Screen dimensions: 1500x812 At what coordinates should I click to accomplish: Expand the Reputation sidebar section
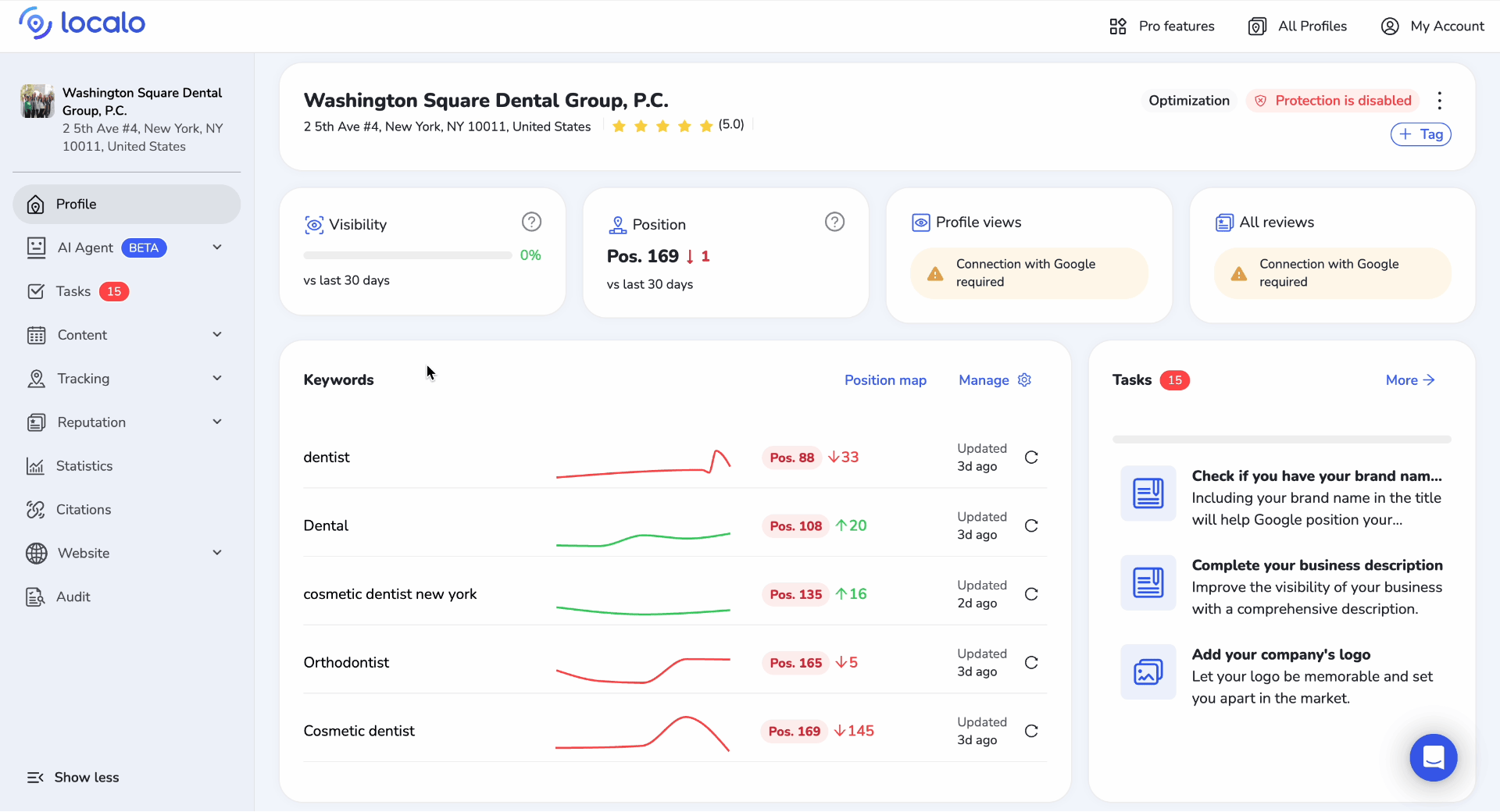[x=217, y=422]
